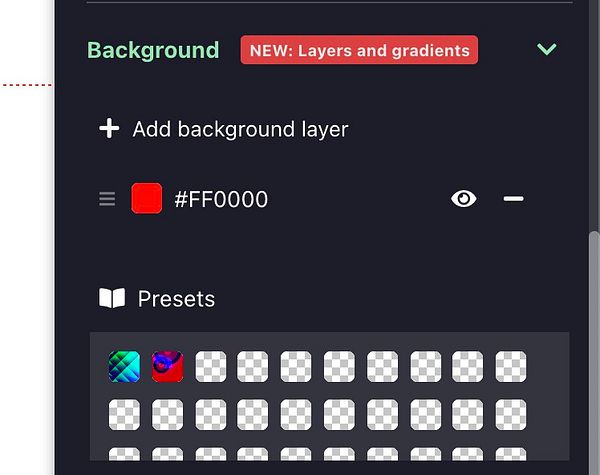600x475 pixels.
Task: Select fifth empty preset in second row
Action: (x=295, y=415)
